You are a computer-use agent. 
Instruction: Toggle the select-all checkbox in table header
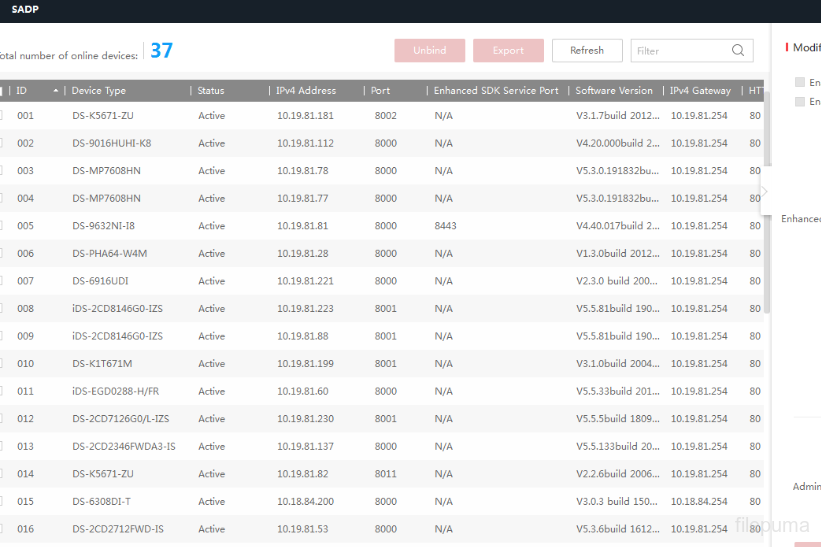point(1,91)
